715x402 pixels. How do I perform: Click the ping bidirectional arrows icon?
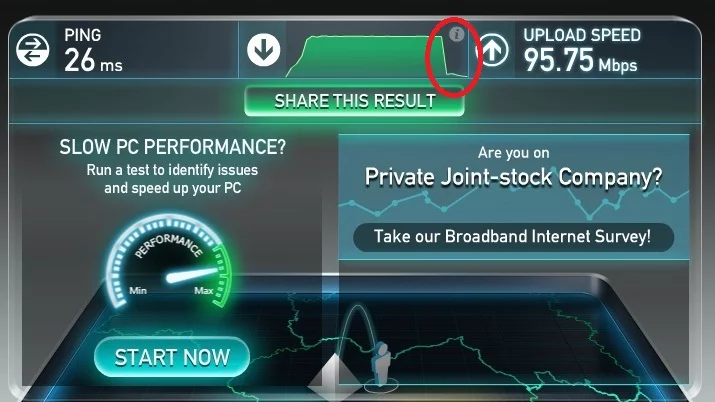[x=32, y=50]
